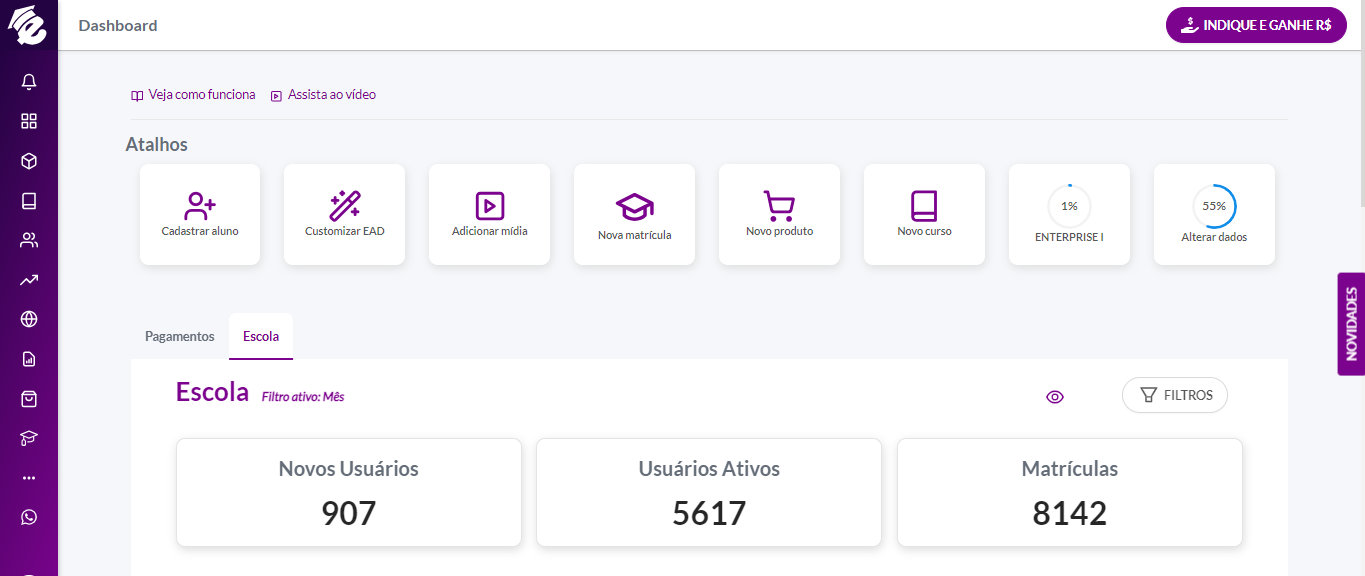Screen dimensions: 1365x576
Task: Toggle values visibility with eye icon
Action: click(1055, 397)
